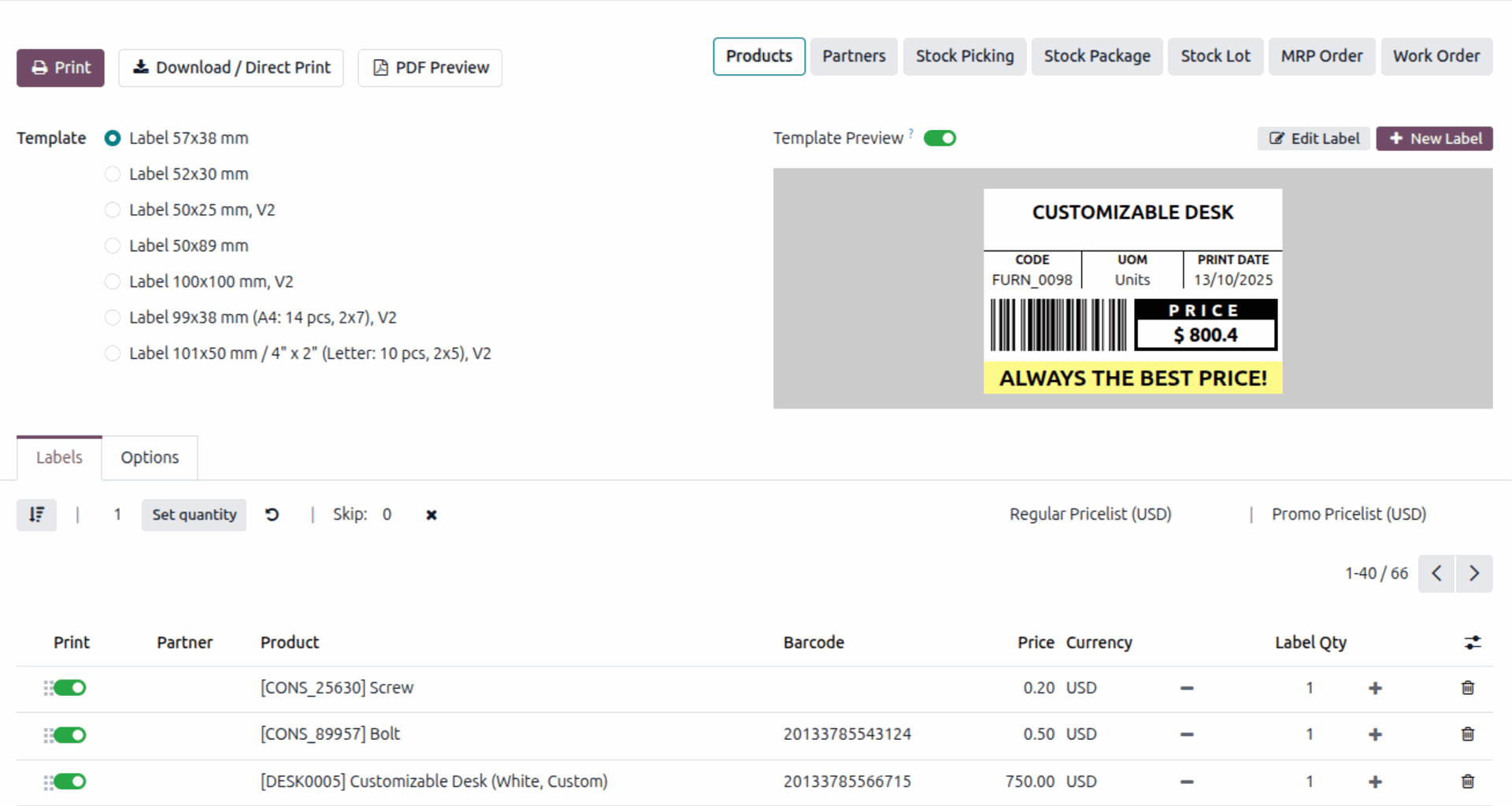Open the Regular Pricelist (USD) selector
1512x806 pixels.
point(1090,514)
